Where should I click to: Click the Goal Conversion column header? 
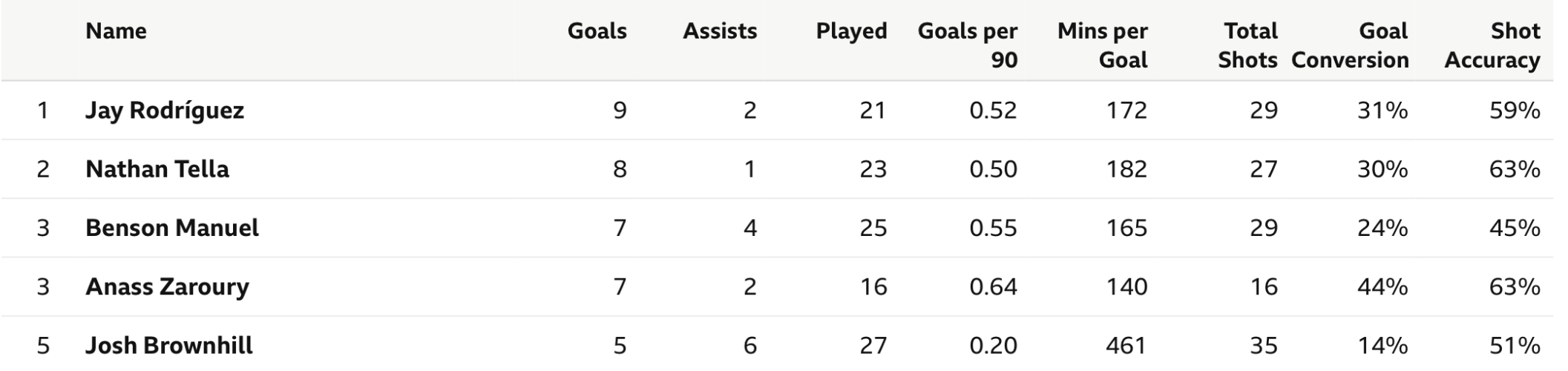(1350, 45)
